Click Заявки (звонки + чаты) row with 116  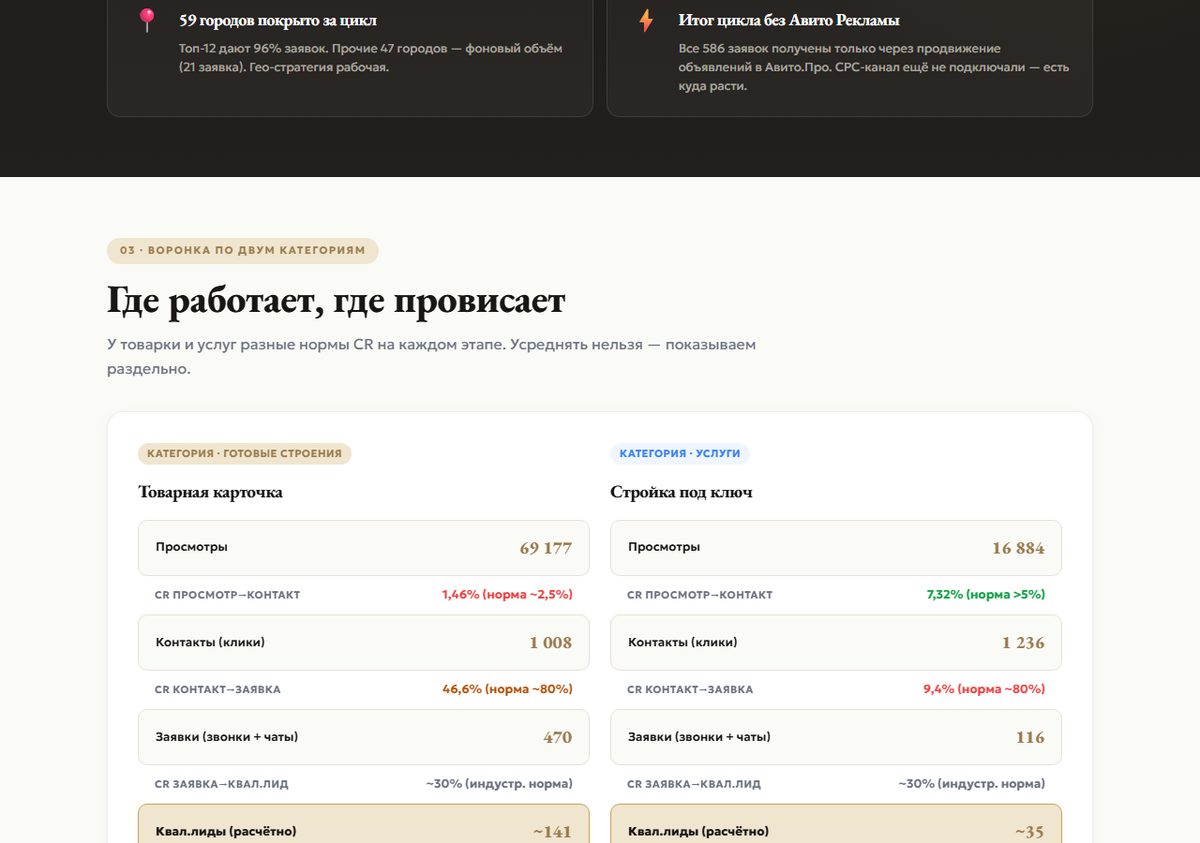pos(836,737)
